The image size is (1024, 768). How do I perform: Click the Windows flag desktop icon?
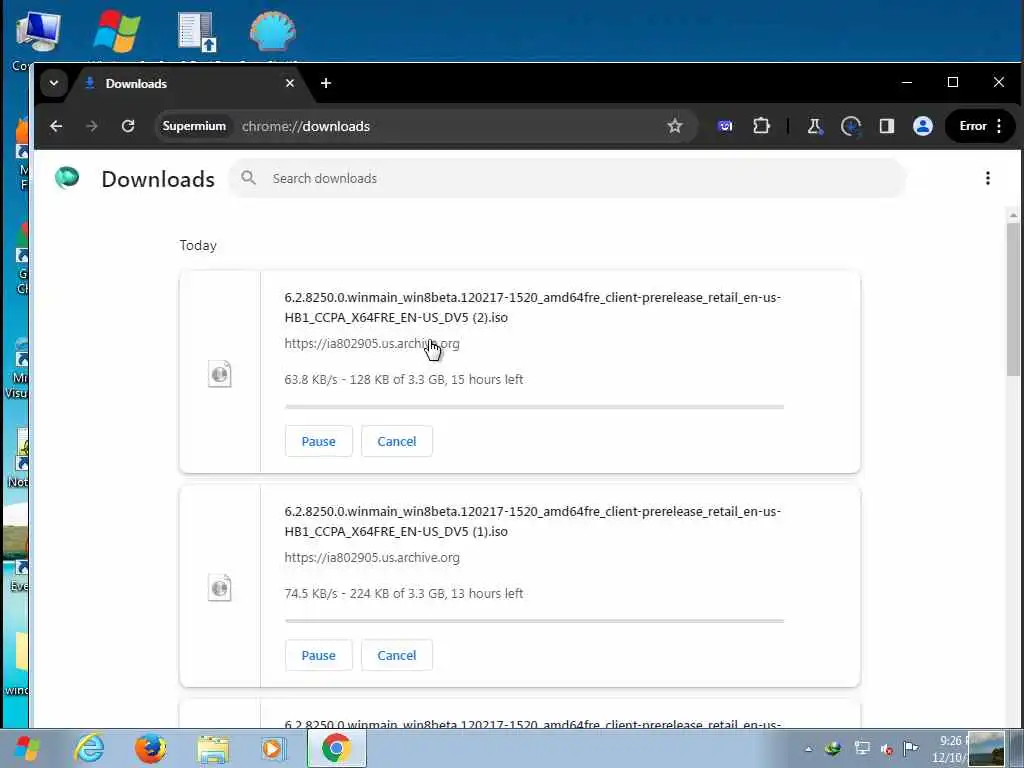116,31
